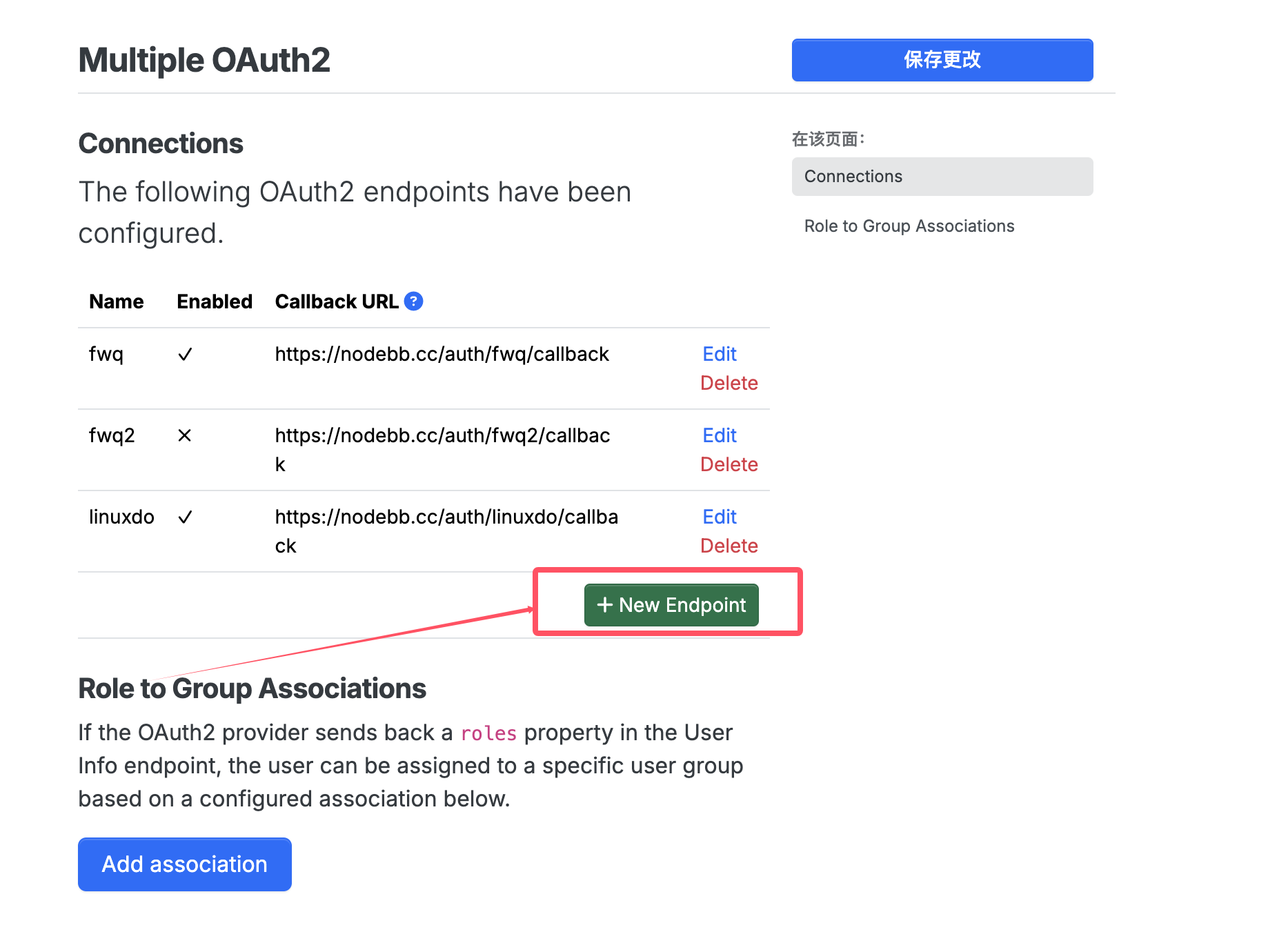Viewport: 1268px width, 952px height.
Task: Jump to Connections section in sidebar
Action: click(x=942, y=177)
